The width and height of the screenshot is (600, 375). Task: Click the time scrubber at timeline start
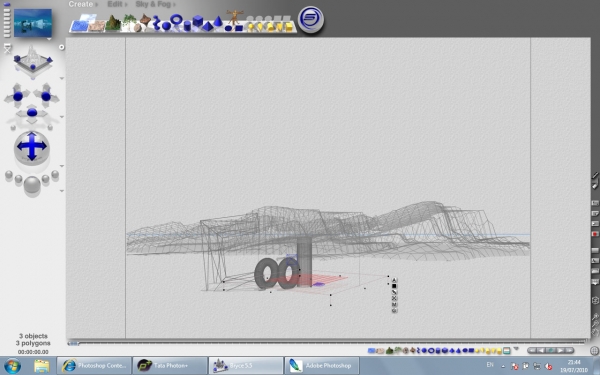pyautogui.click(x=73, y=343)
